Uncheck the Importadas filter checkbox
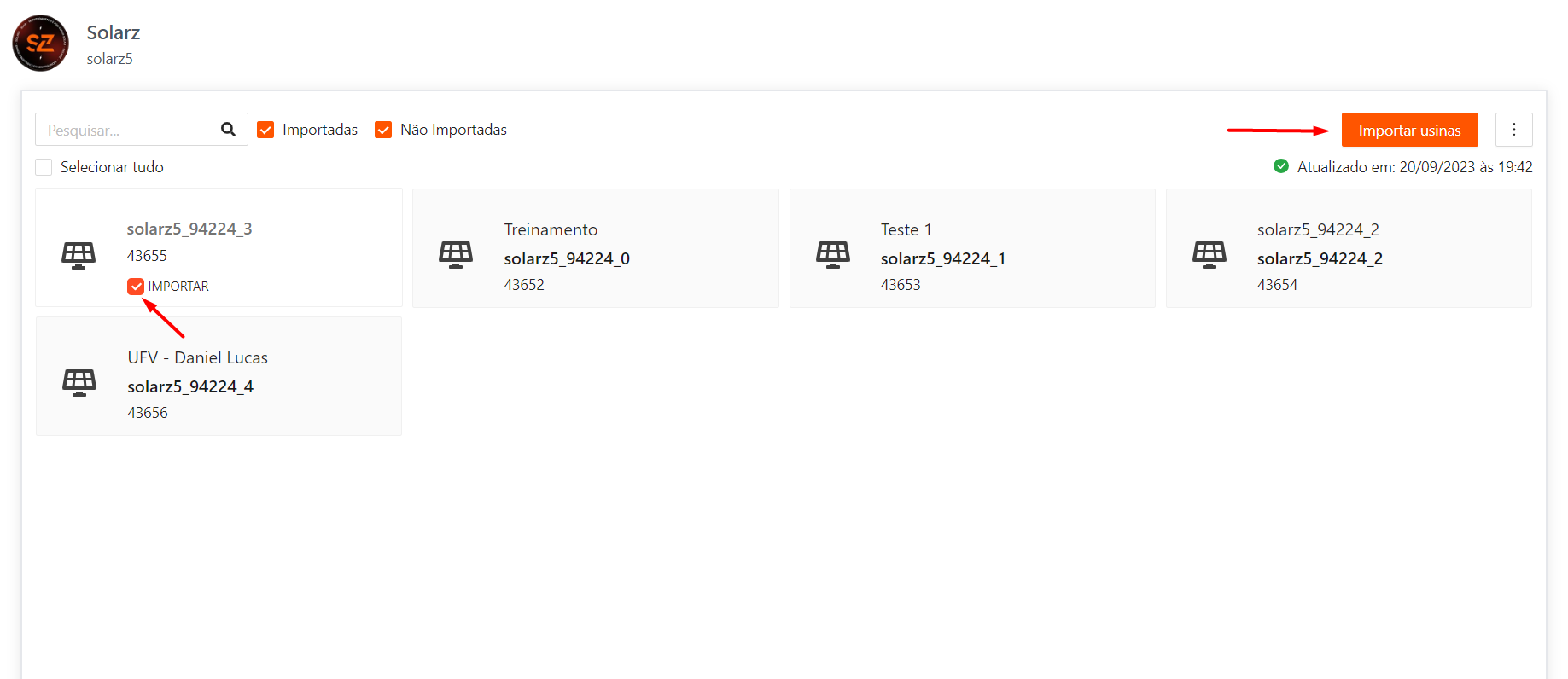Screen dimensions: 1568x679 [265, 130]
